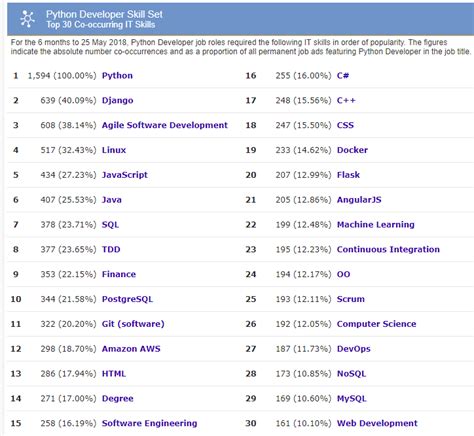The height and width of the screenshot is (436, 474).
Task: Open the Python skill link
Action: 117,76
